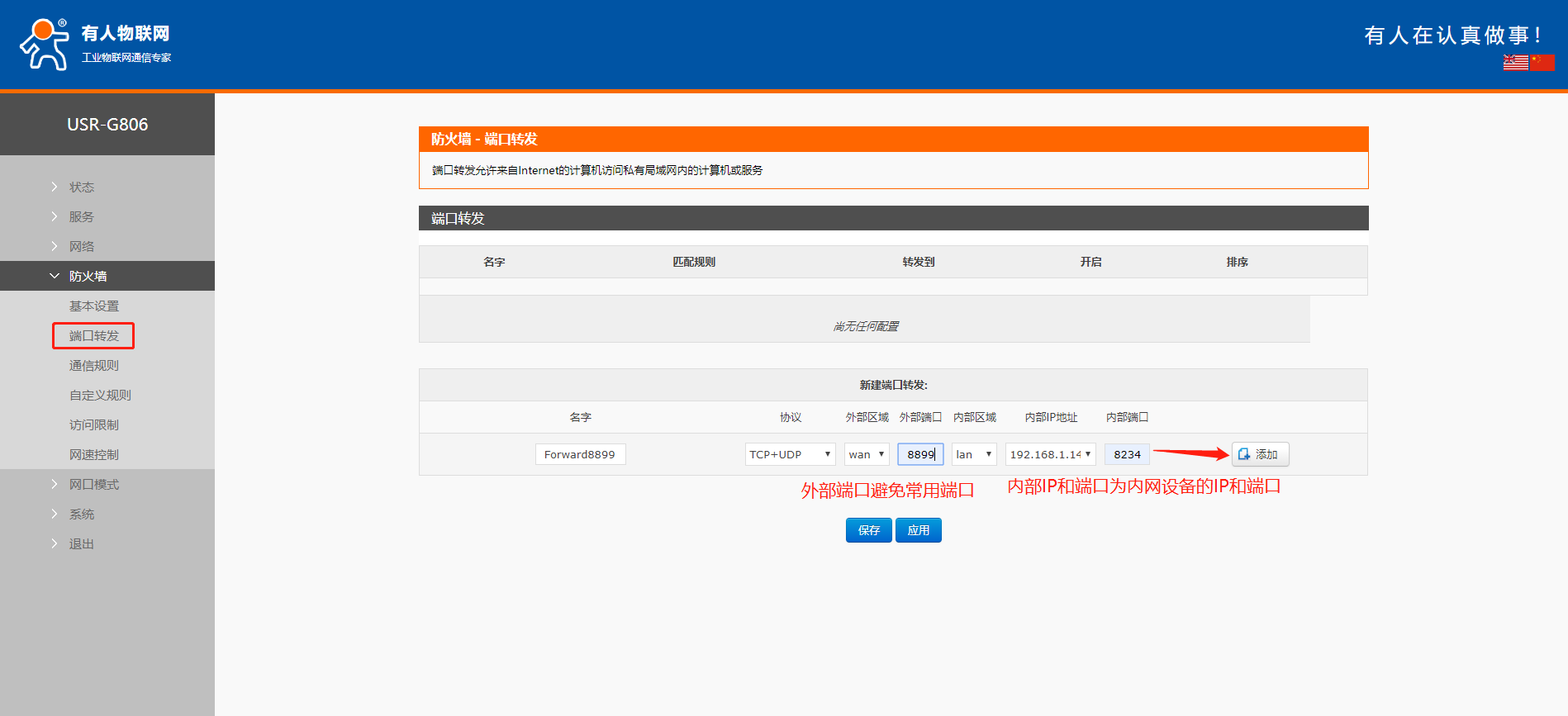Click the 保存 save button
1568x716 pixels.
click(x=868, y=530)
